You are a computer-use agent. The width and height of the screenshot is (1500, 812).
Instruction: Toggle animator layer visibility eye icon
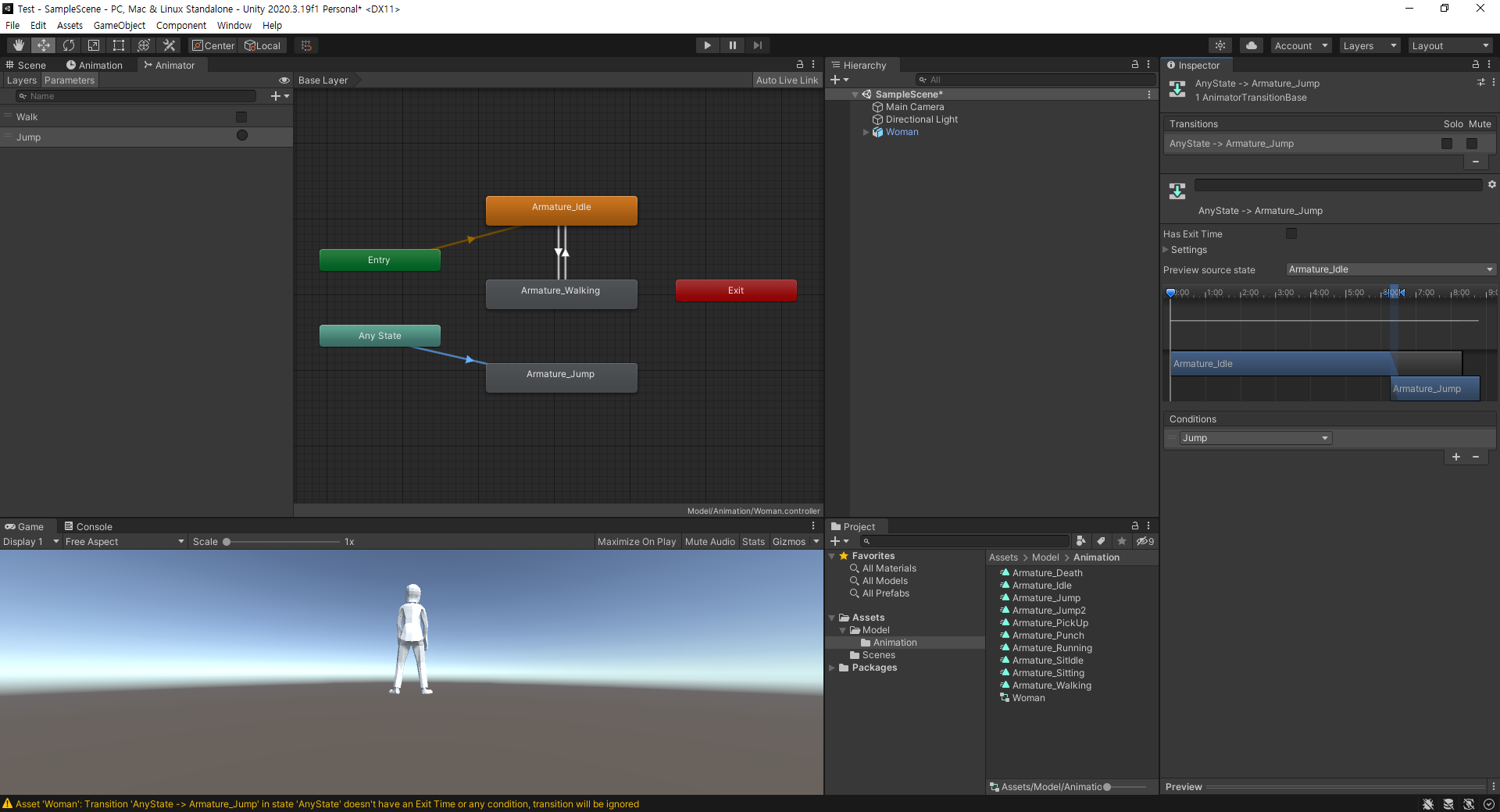[x=284, y=80]
